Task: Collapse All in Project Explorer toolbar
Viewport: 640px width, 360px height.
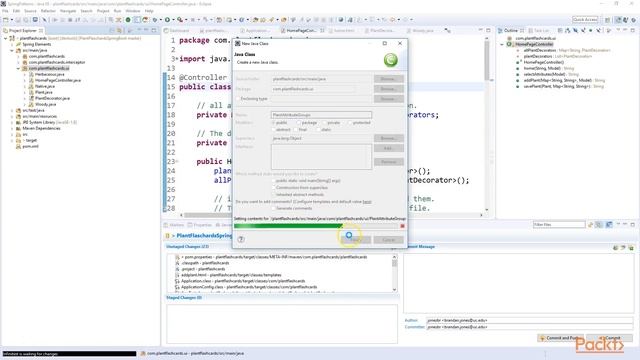Action: [112, 31]
